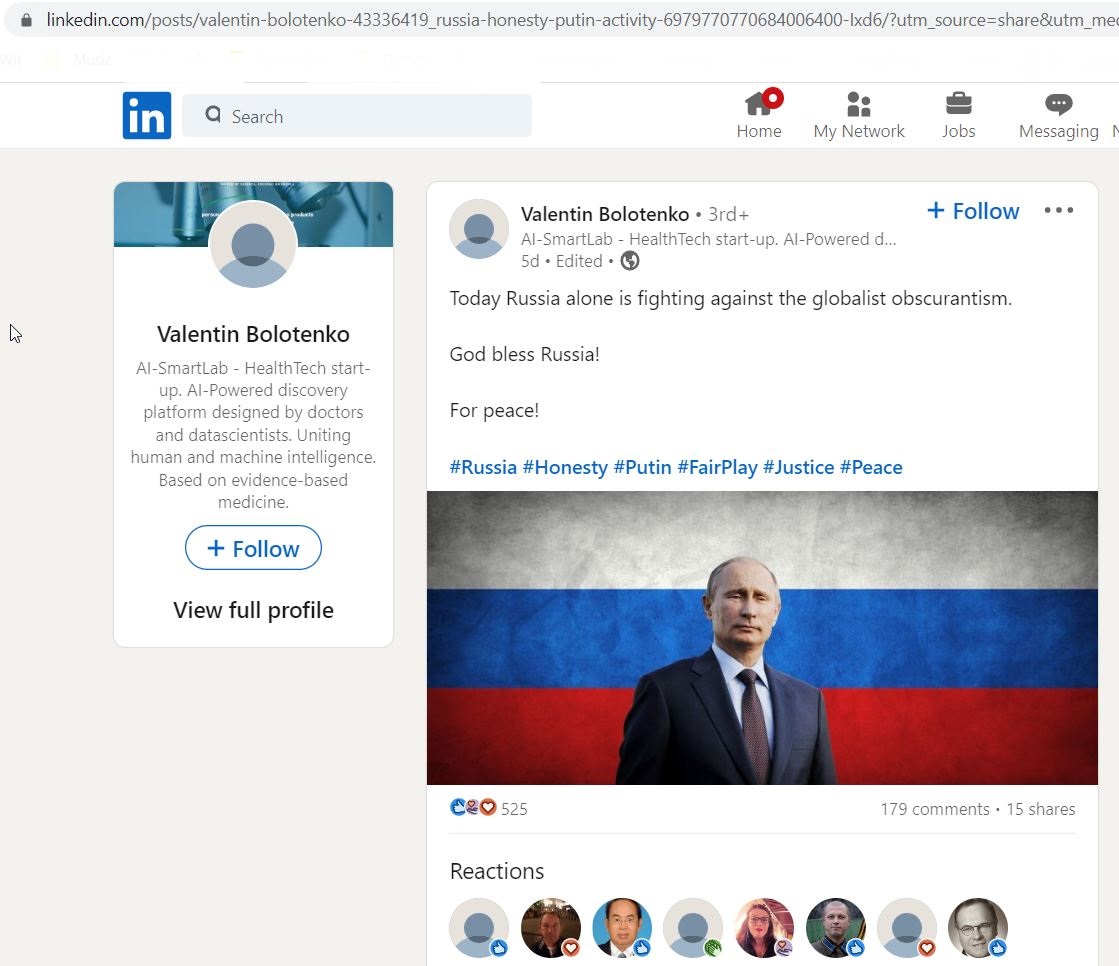The image size is (1119, 966).
Task: Open the LinkedIn home logo
Action: pyautogui.click(x=147, y=116)
